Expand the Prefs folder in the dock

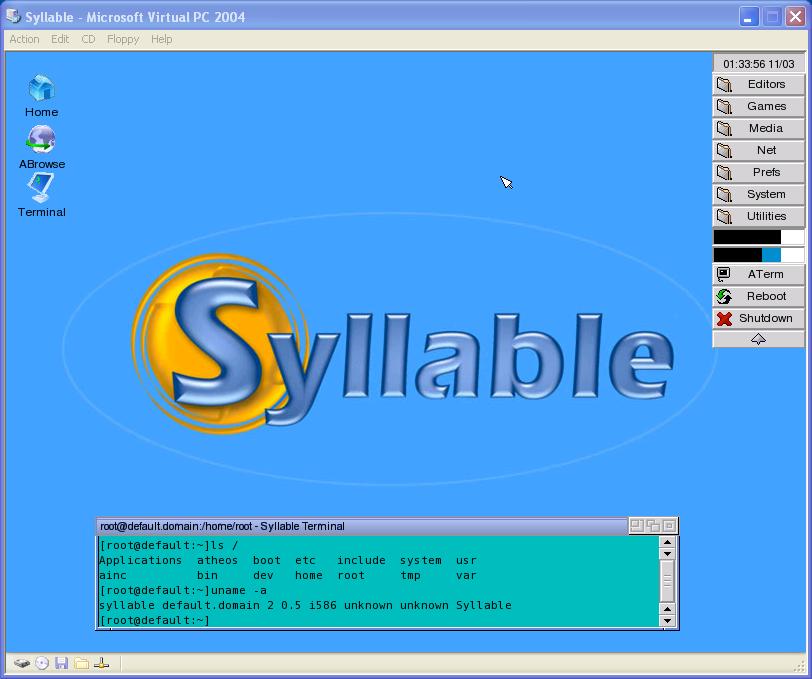[759, 172]
